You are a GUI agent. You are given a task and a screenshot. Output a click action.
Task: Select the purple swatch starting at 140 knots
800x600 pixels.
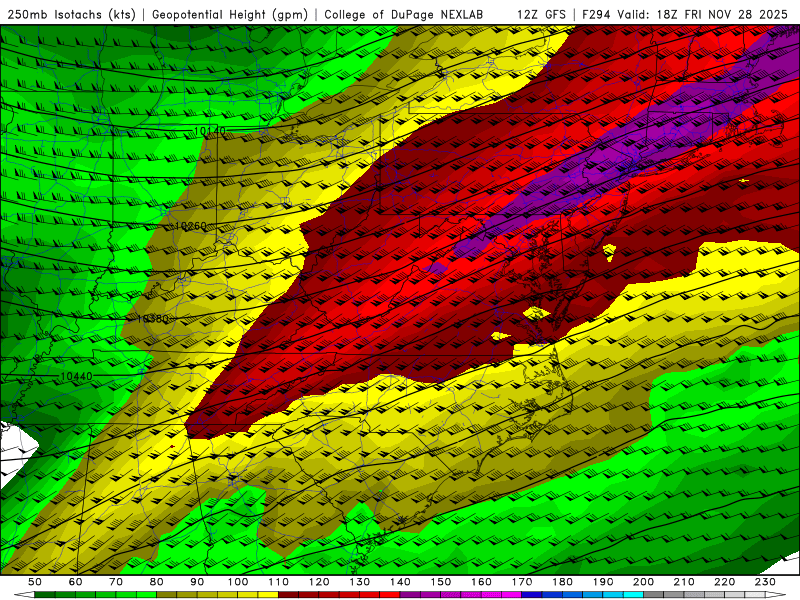(x=410, y=594)
